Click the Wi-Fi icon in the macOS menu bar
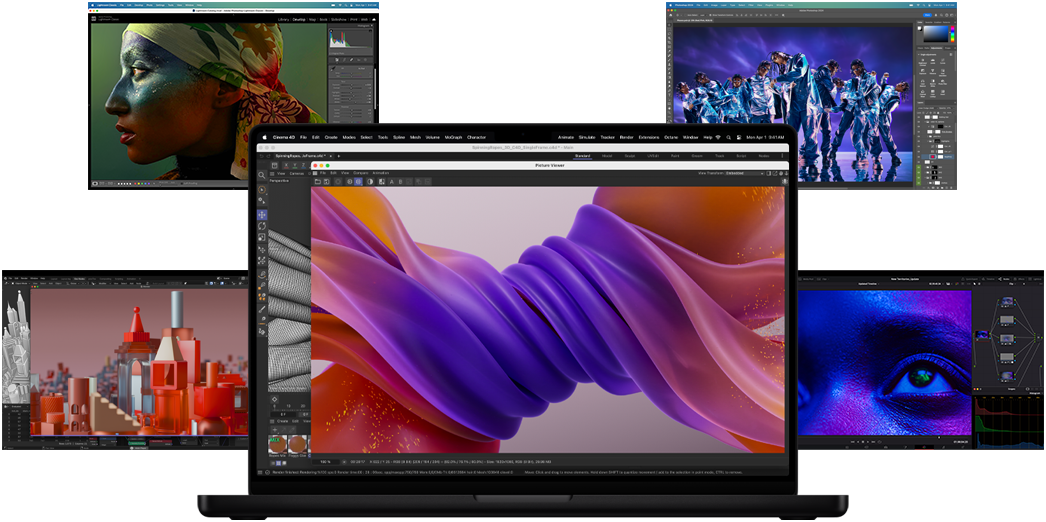The width and height of the screenshot is (1046, 522). [718, 137]
